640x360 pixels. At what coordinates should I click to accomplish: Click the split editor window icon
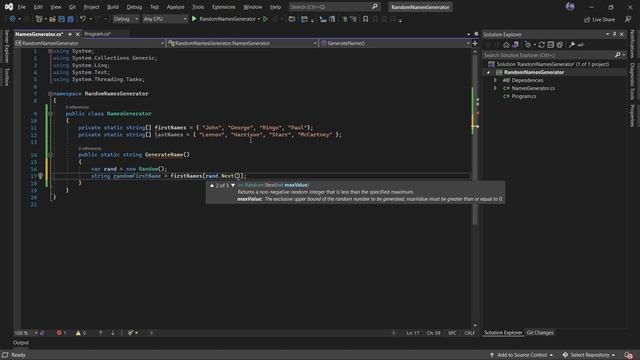475,43
